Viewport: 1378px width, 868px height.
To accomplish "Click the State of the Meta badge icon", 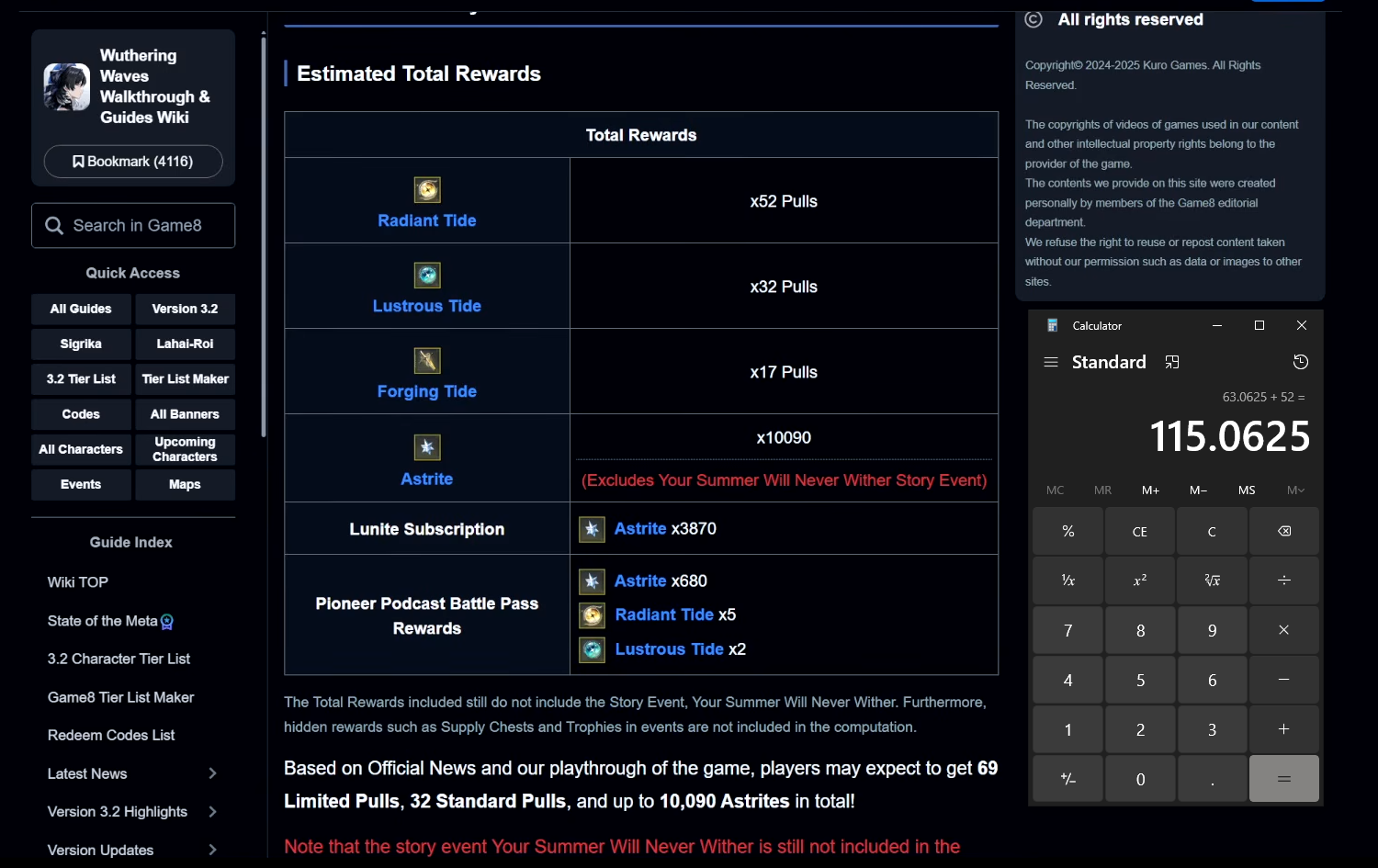I will coord(167,622).
